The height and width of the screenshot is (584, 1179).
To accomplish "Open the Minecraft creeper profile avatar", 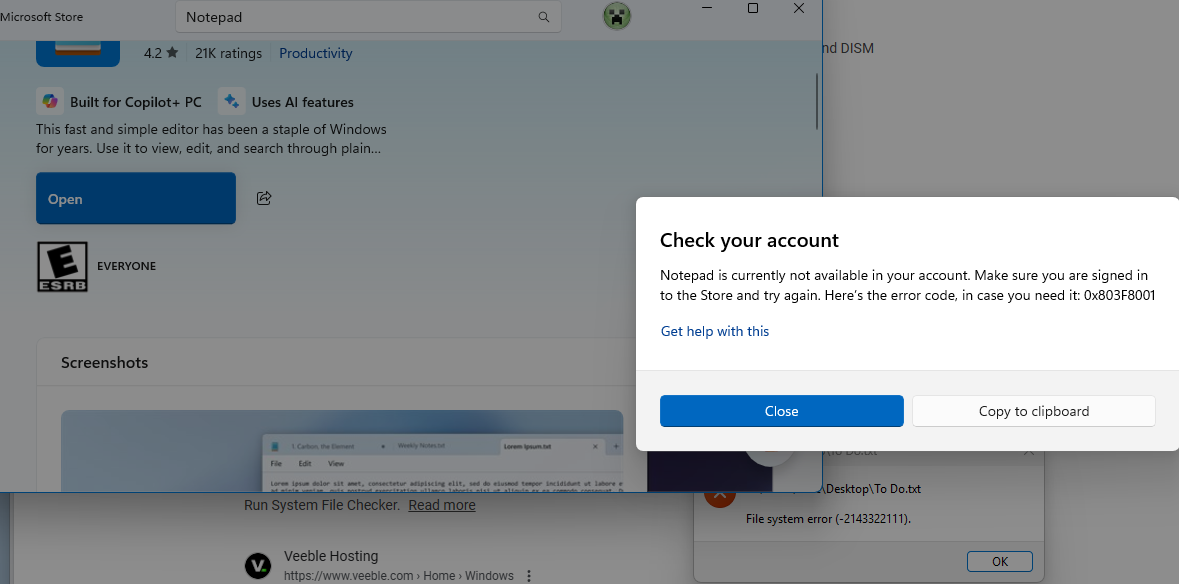I will click(x=617, y=16).
